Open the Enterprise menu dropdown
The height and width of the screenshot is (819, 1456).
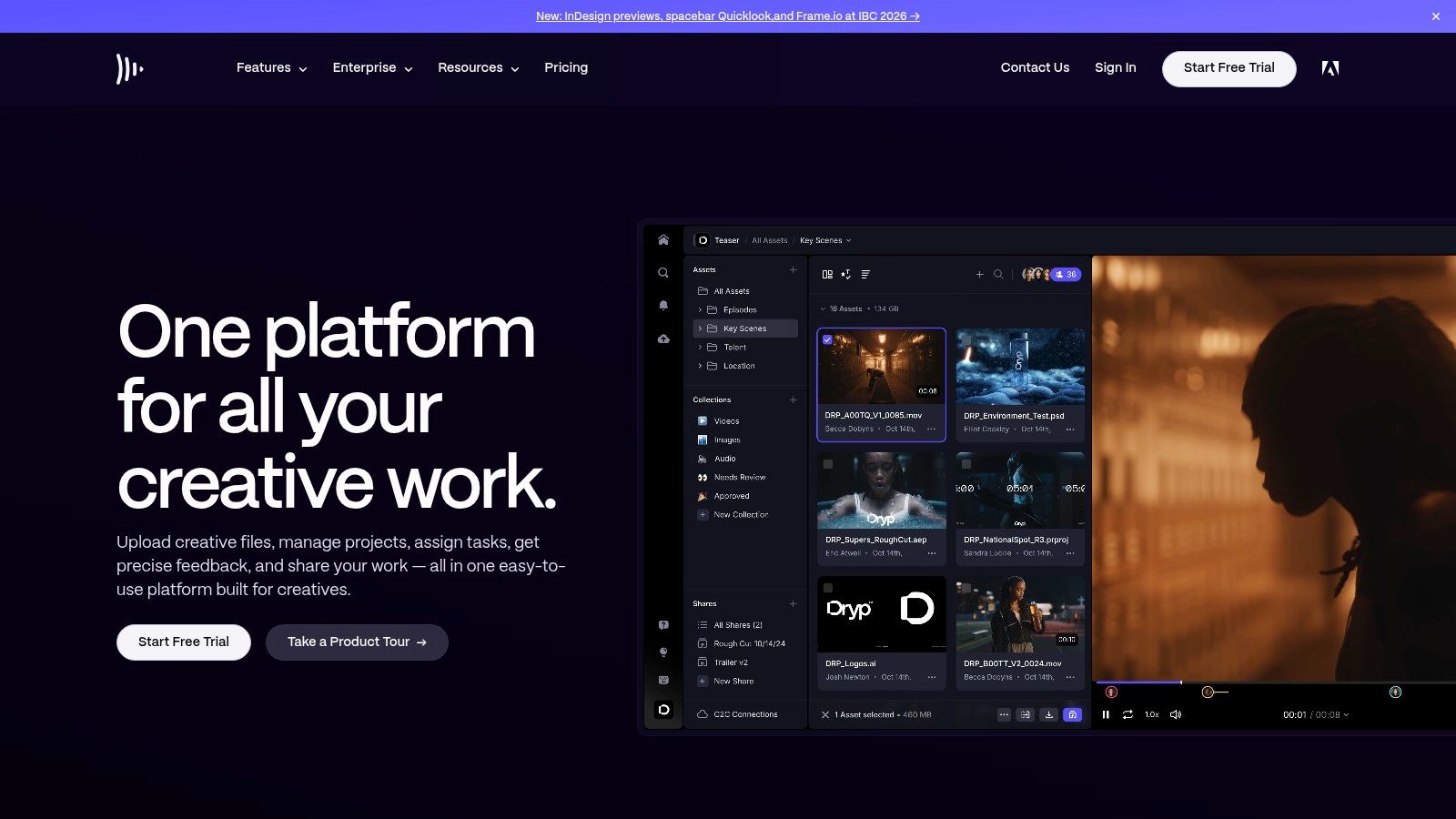[x=372, y=68]
